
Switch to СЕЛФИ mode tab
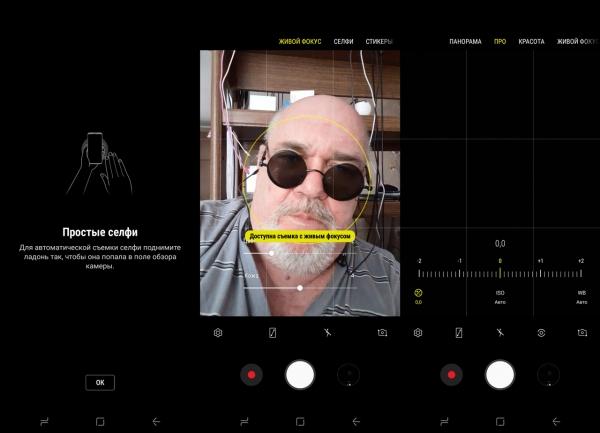pyautogui.click(x=345, y=42)
